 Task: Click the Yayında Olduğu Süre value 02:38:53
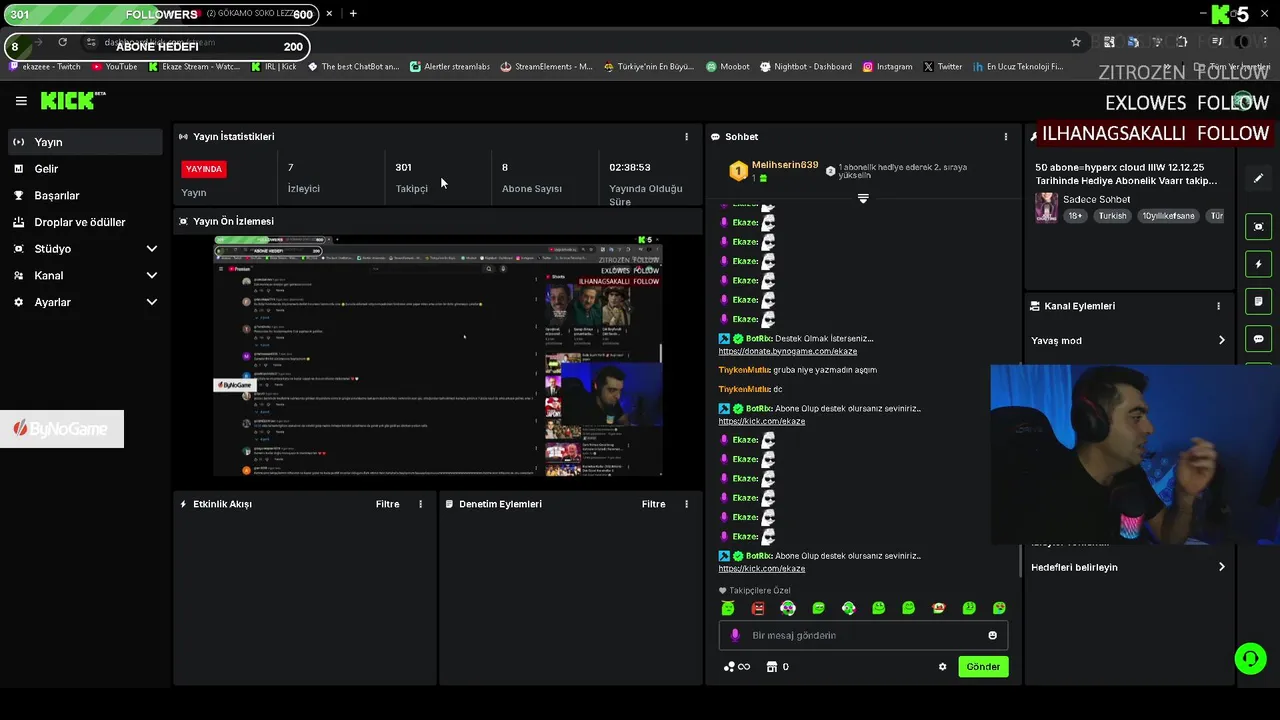tap(630, 167)
